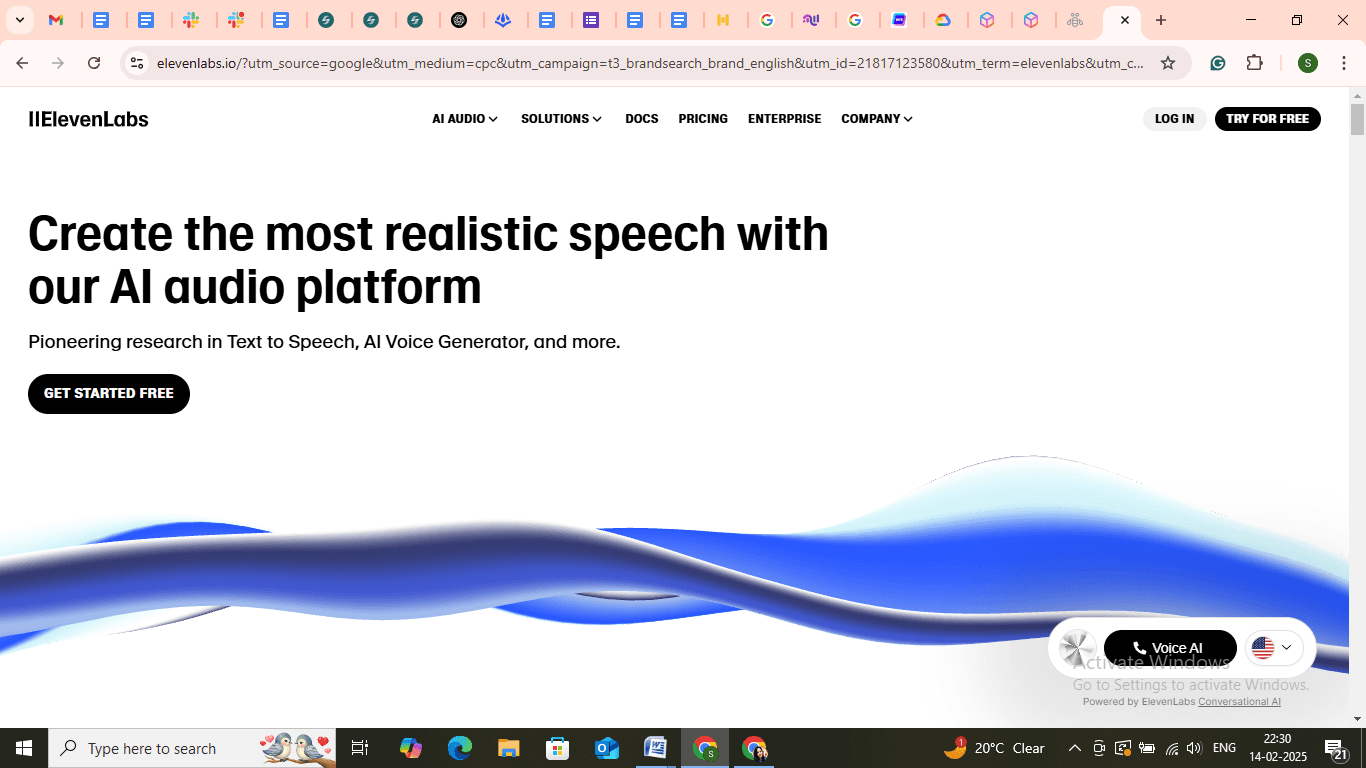The image size is (1366, 768).
Task: Open Word from the taskbar
Action: tap(656, 748)
